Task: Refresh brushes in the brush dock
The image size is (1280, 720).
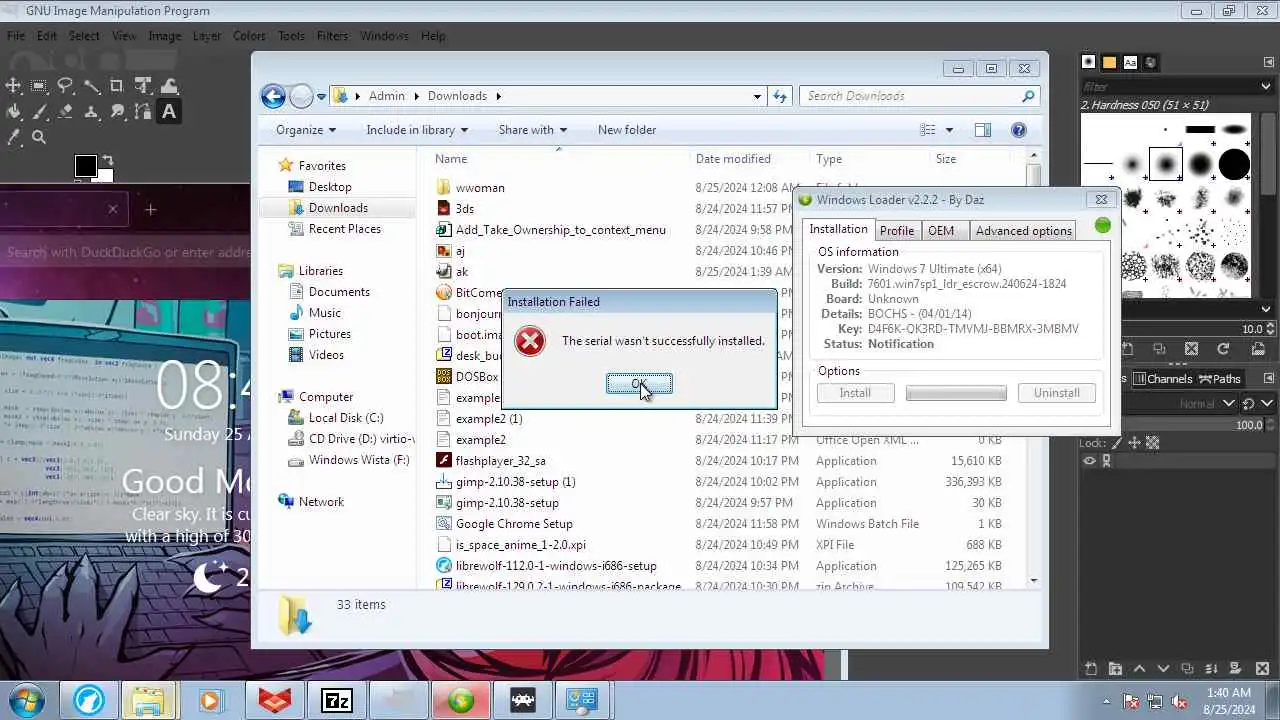Action: pyautogui.click(x=1222, y=349)
